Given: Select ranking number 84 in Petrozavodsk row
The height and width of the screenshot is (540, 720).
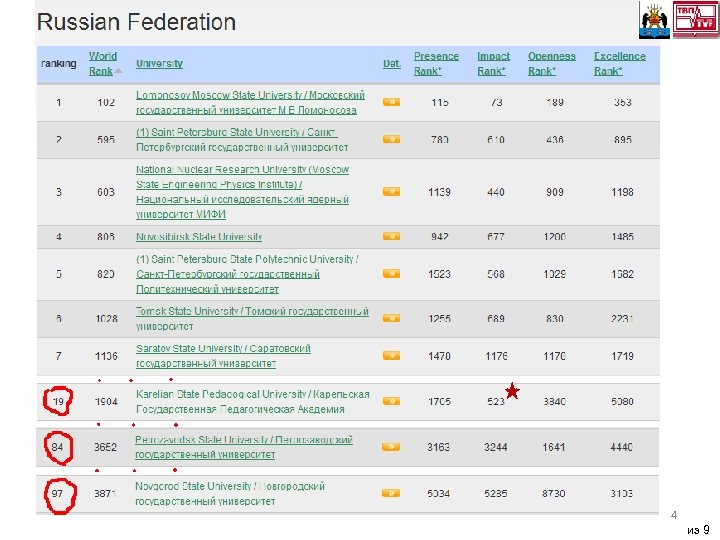Looking at the screenshot, I should [57, 447].
